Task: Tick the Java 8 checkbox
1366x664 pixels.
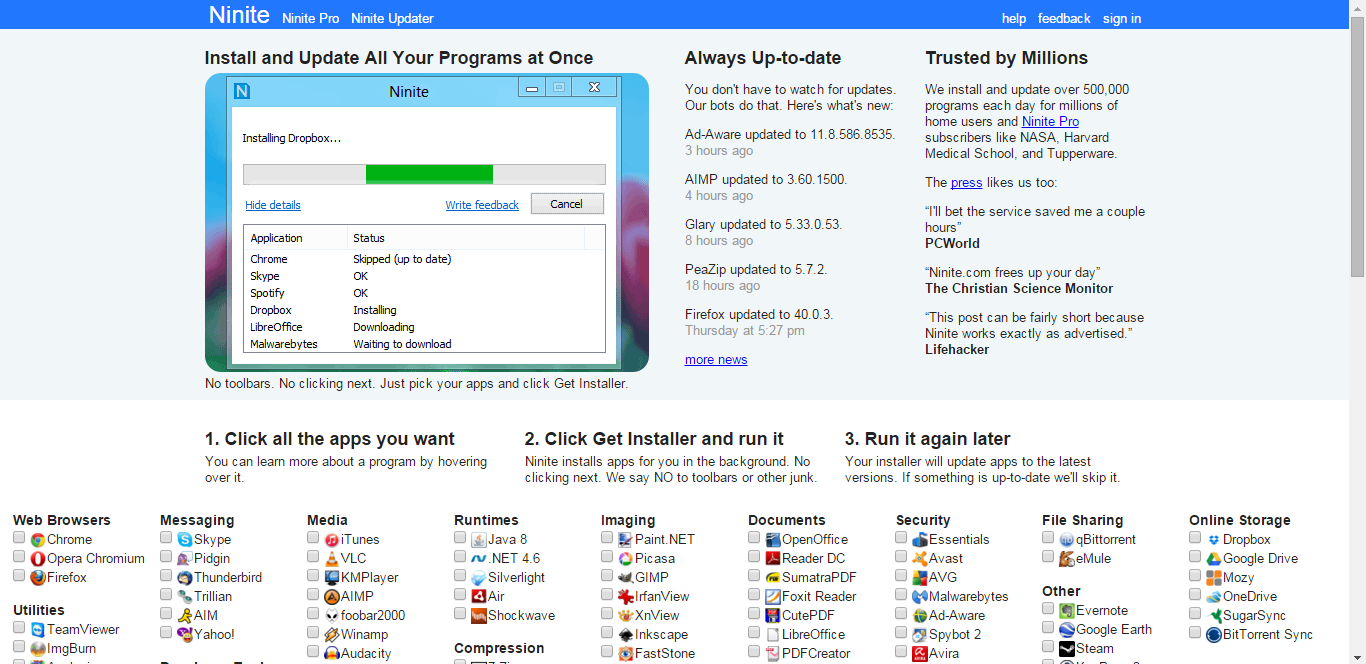Action: pos(461,538)
